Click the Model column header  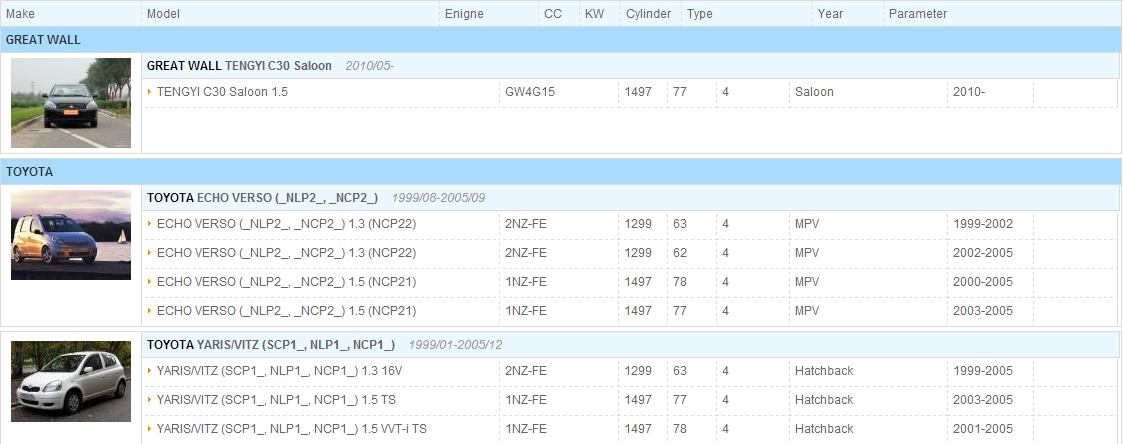tap(163, 14)
